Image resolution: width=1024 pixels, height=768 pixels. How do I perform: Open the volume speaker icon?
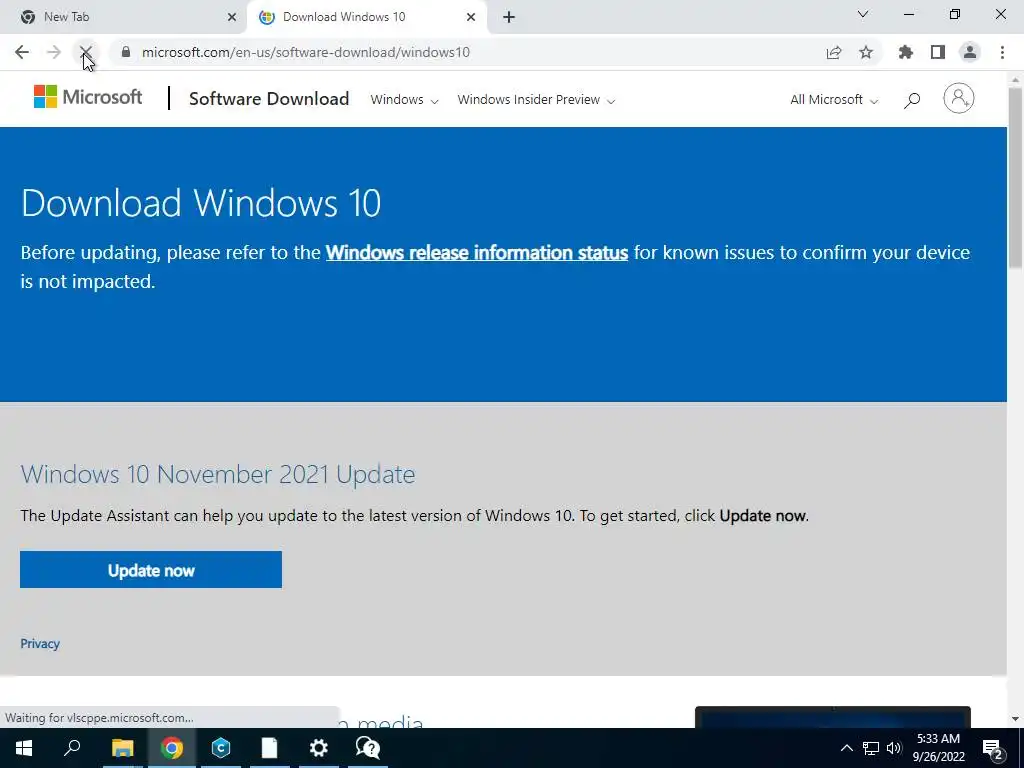tap(894, 748)
